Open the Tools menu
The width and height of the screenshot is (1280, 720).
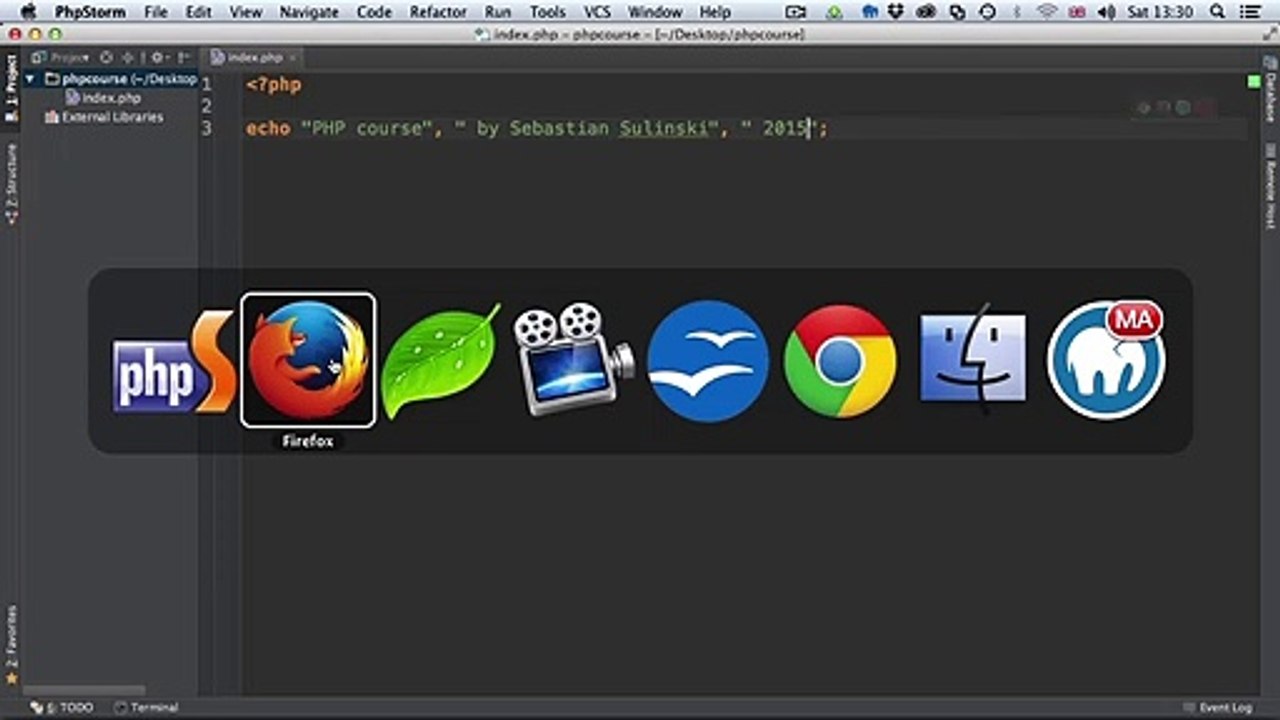547,12
